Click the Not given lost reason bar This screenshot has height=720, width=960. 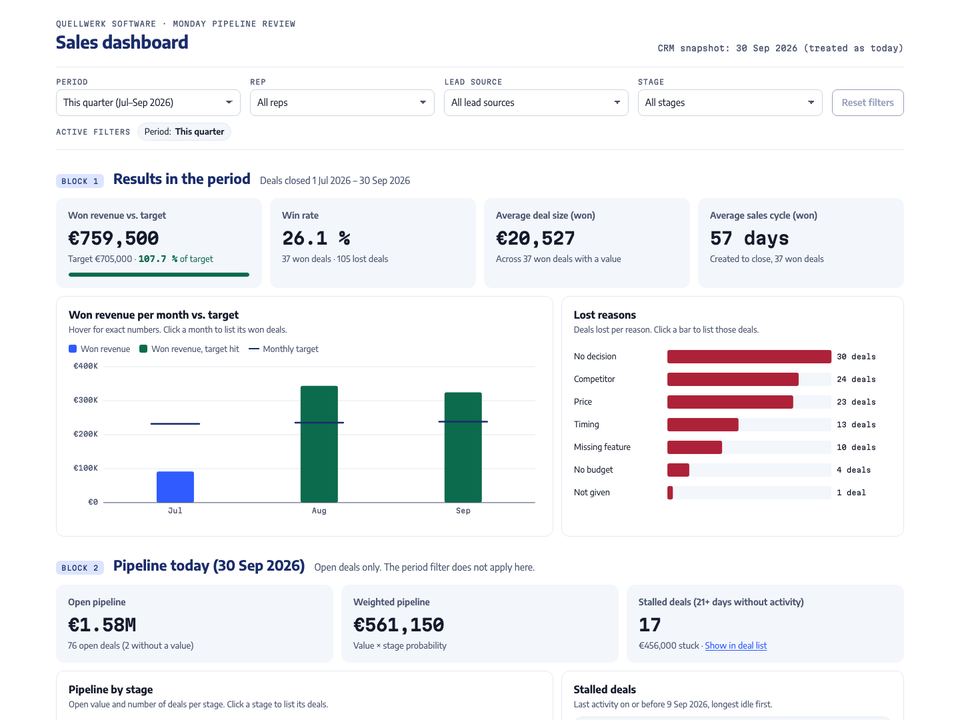[x=670, y=492]
